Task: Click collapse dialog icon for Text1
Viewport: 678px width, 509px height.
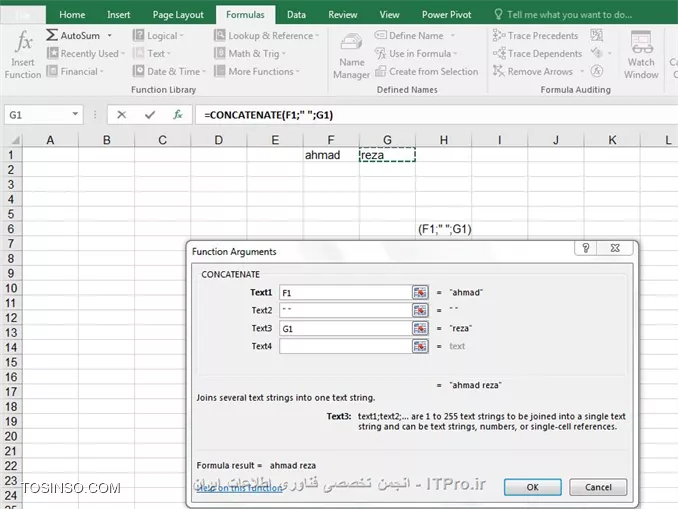Action: coord(420,293)
